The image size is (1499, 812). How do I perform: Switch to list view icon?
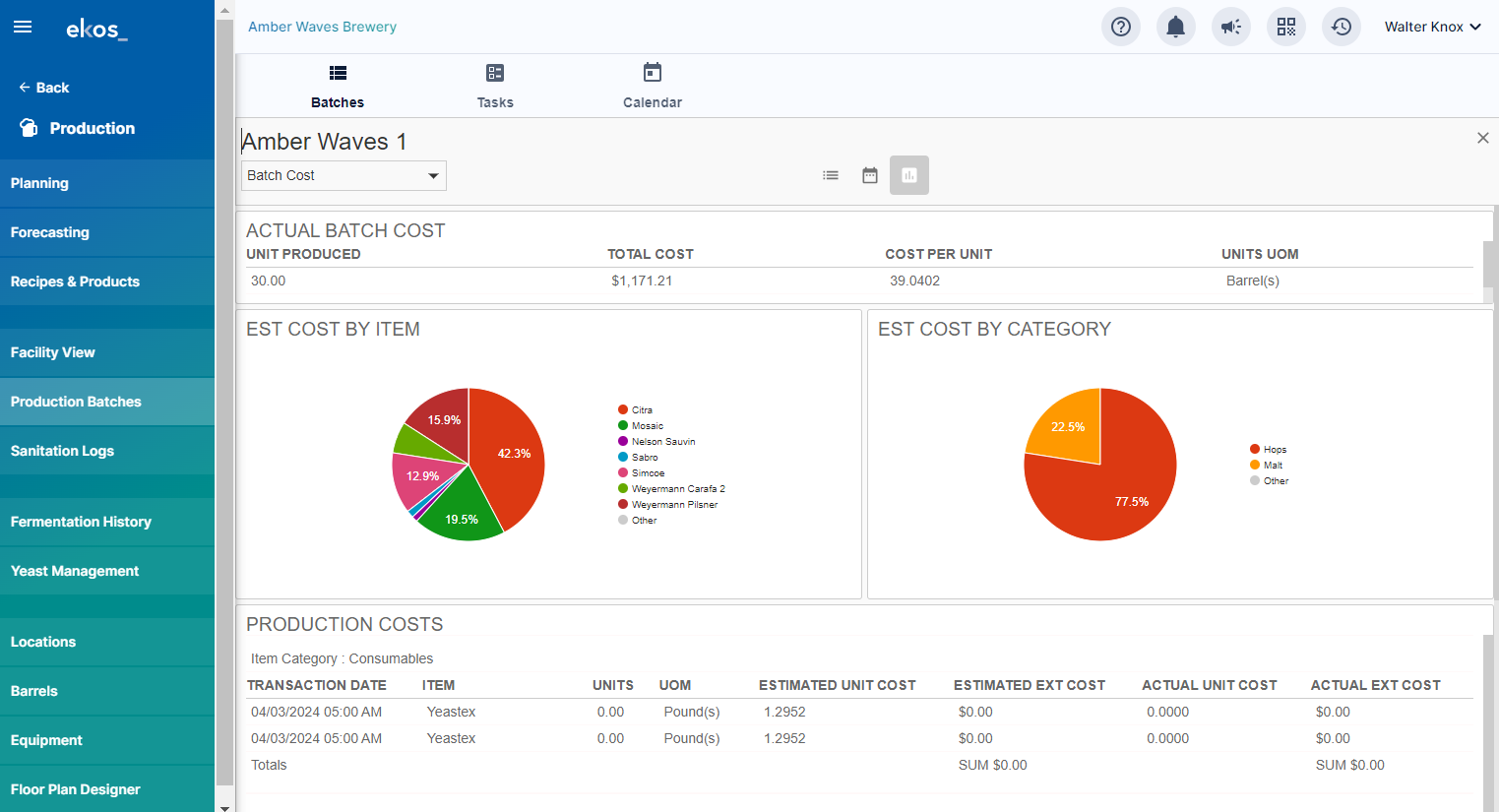[831, 175]
